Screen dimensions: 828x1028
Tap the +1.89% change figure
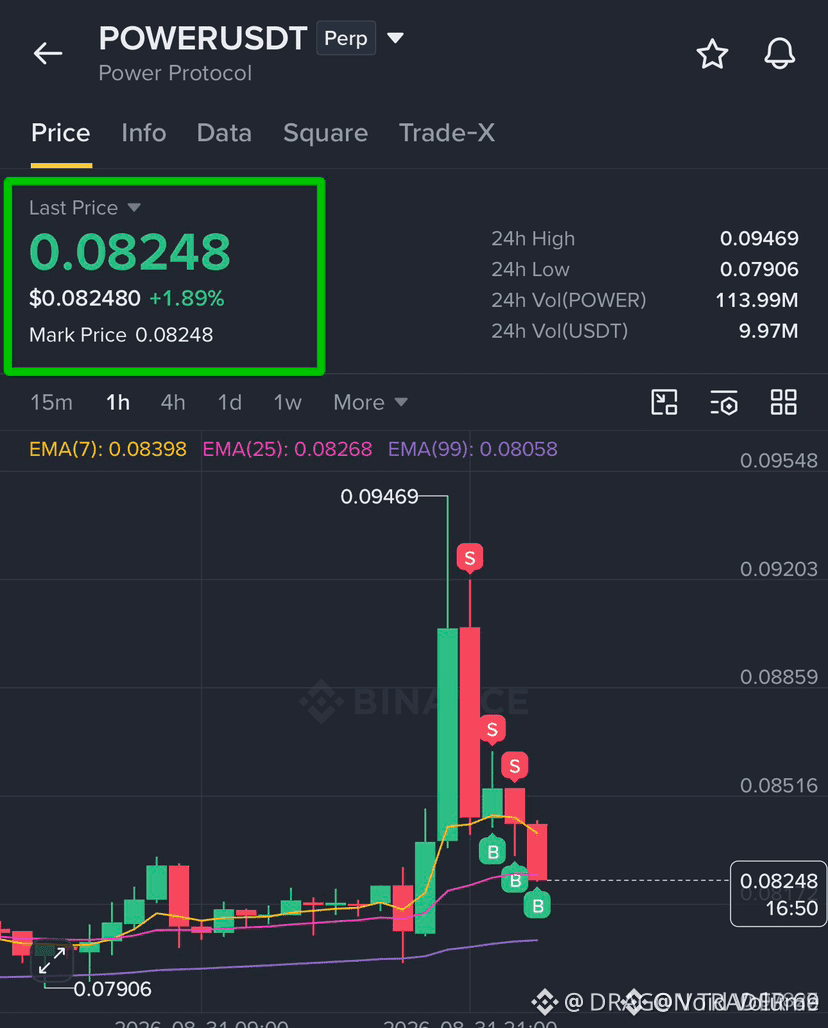187,298
